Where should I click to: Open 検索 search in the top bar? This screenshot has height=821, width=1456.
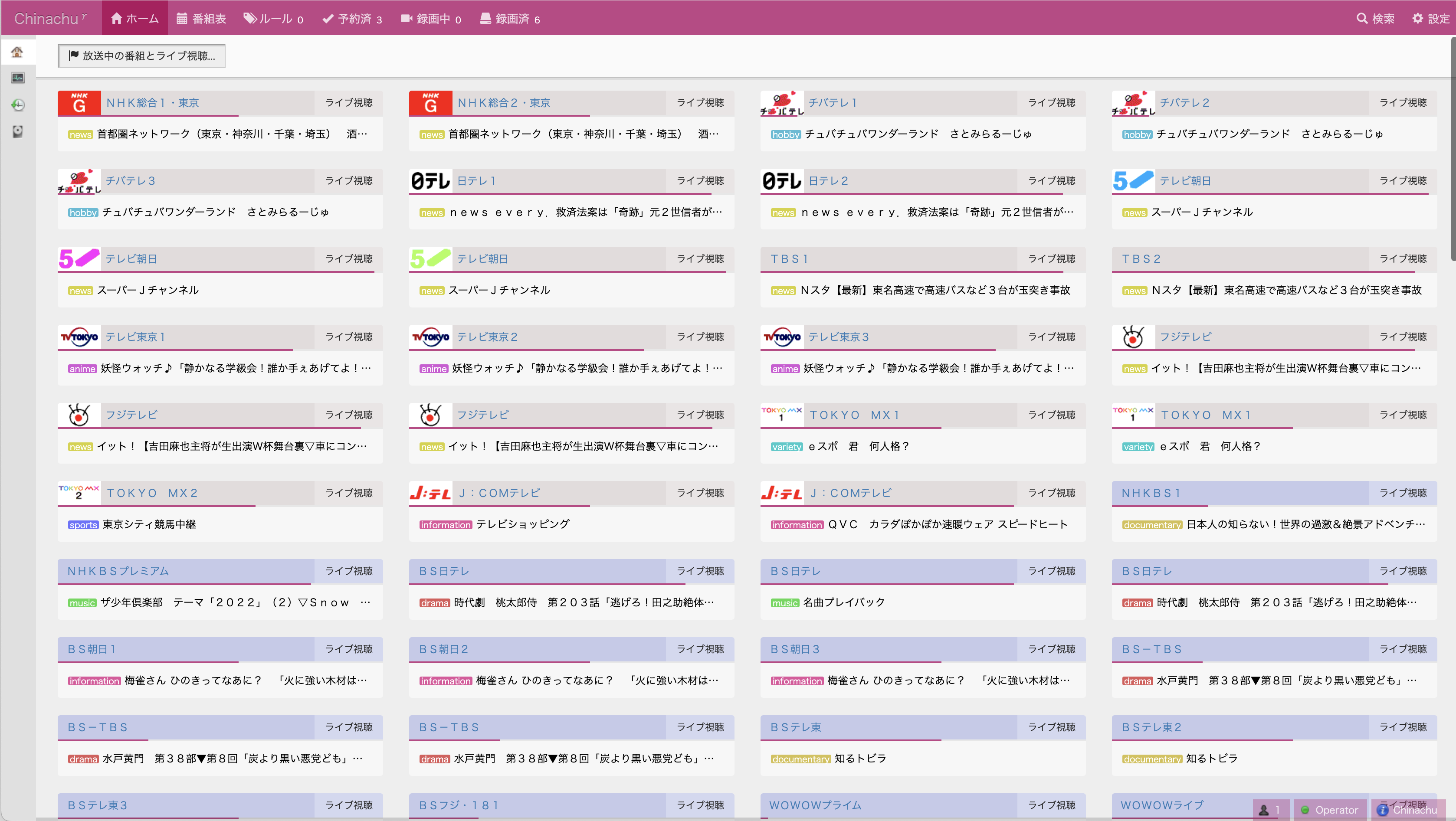coord(1375,19)
